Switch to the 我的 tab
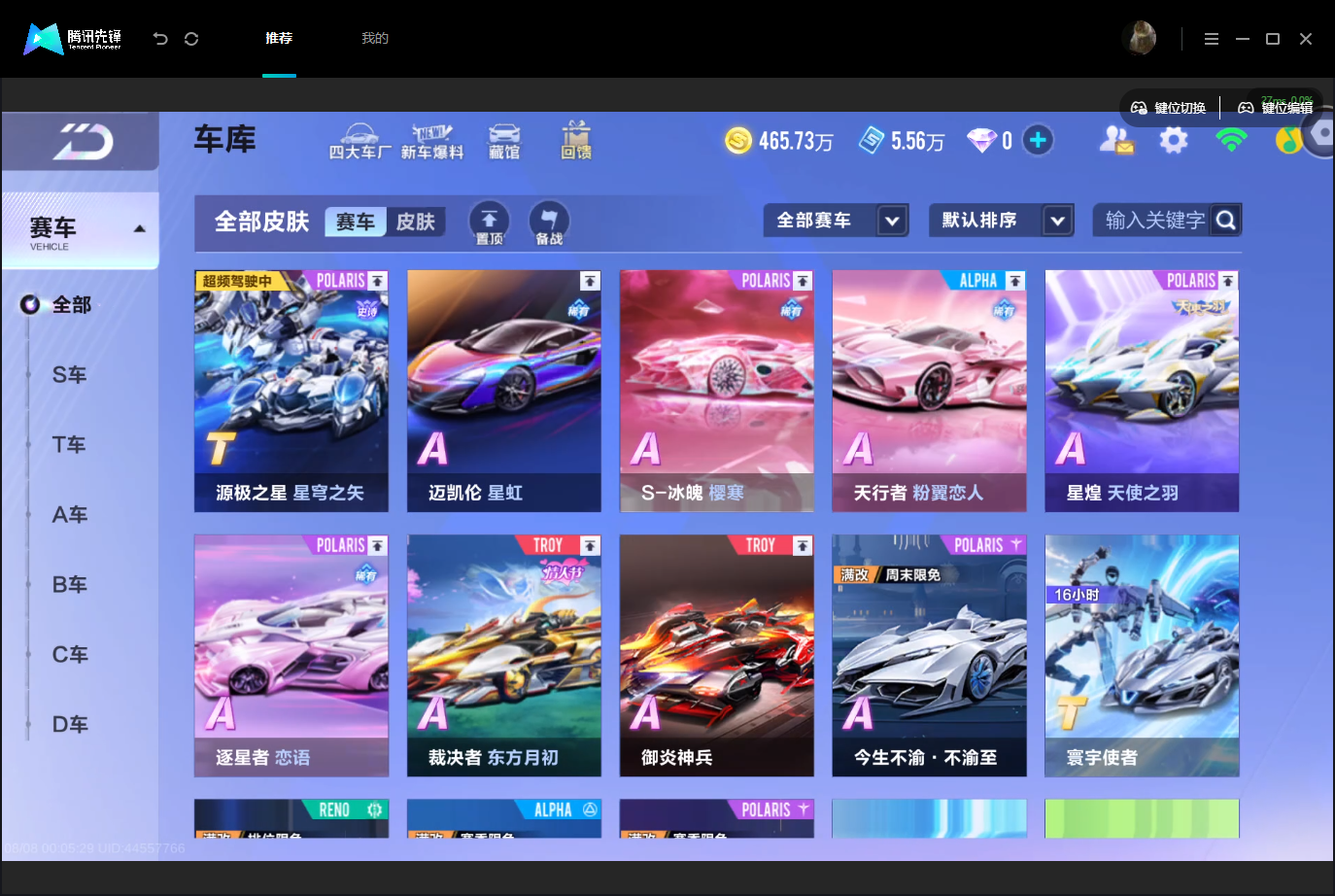The image size is (1335, 896). (x=375, y=39)
